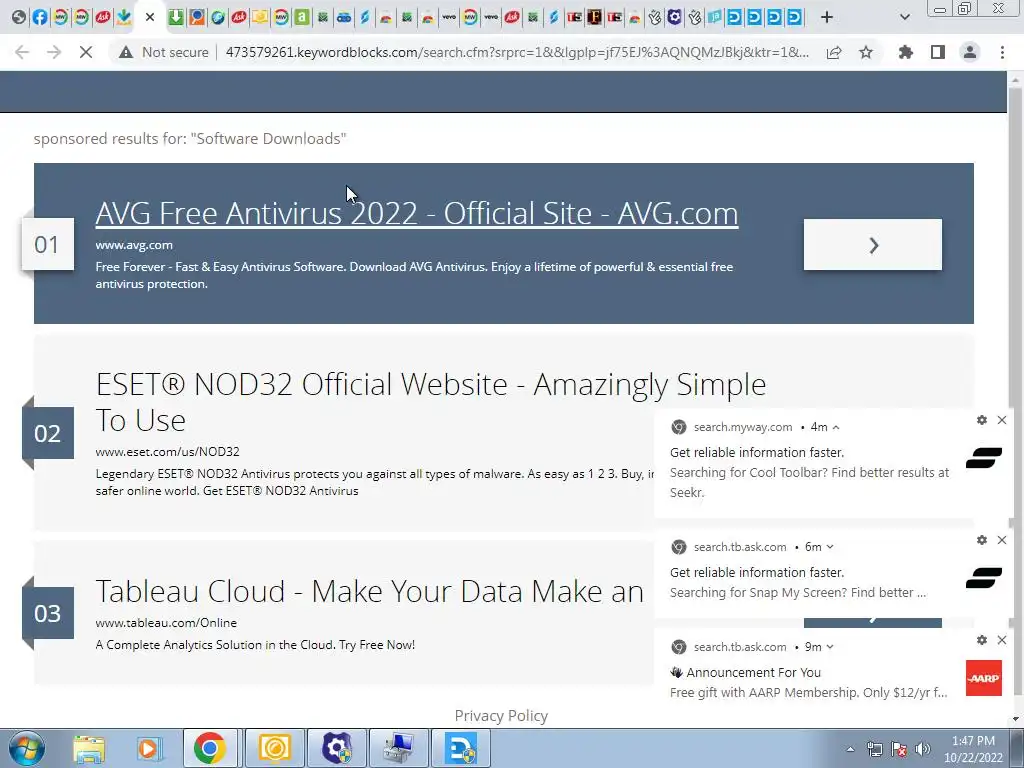Screen dimensions: 1024x768
Task: Open the blue D app in taskbar
Action: click(x=461, y=748)
